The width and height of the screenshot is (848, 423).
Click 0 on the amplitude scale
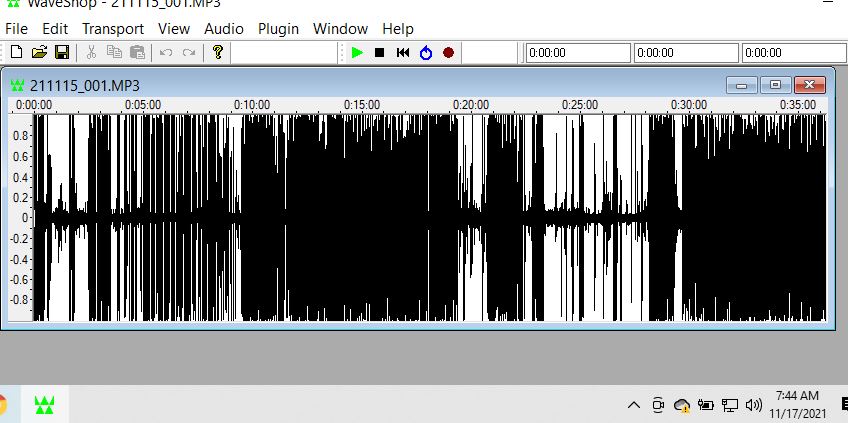(x=25, y=218)
